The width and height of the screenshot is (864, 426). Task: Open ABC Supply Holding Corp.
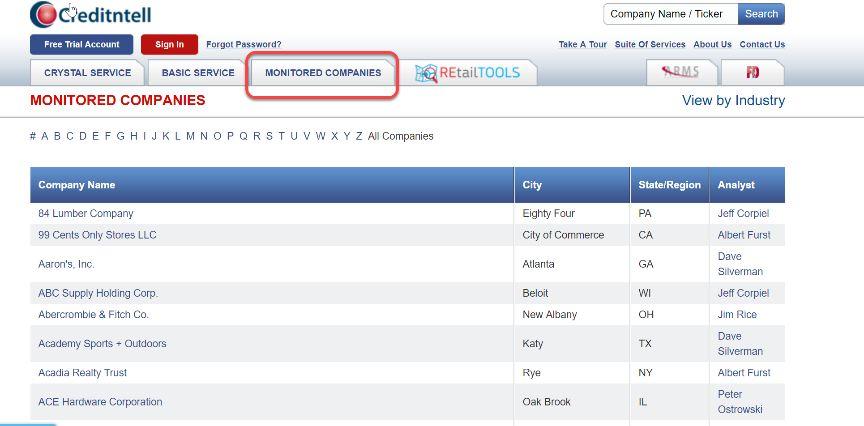coord(98,294)
